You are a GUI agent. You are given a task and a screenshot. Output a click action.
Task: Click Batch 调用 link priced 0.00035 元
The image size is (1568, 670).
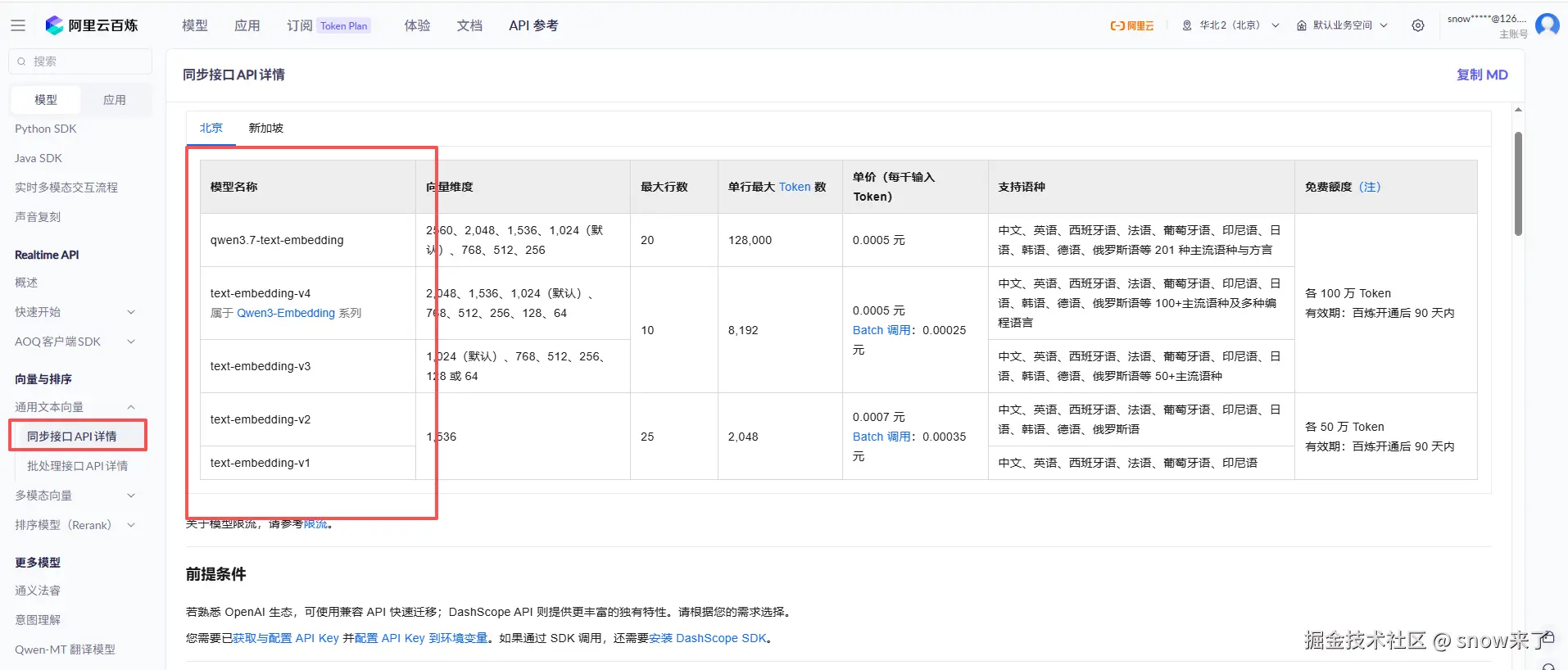(x=881, y=437)
